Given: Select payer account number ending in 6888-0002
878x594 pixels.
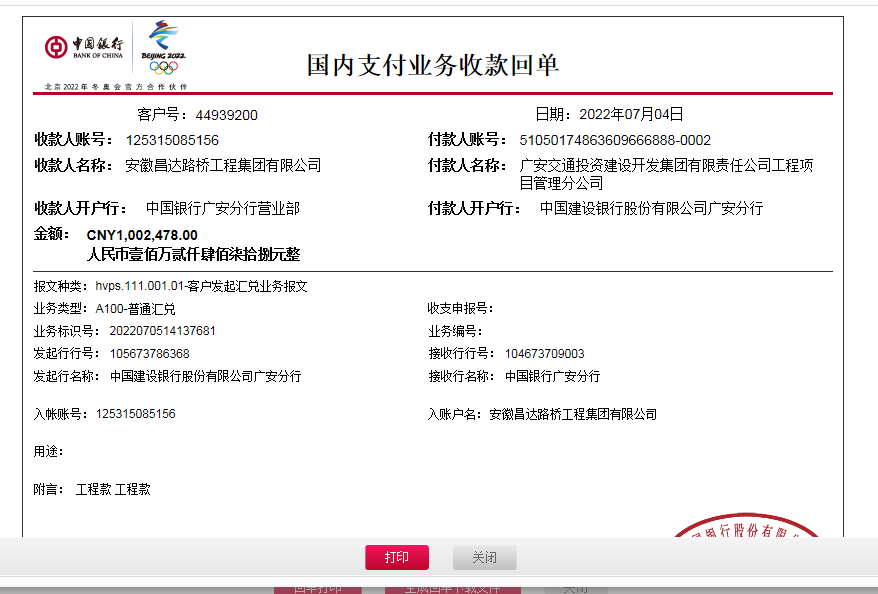Looking at the screenshot, I should [x=615, y=140].
